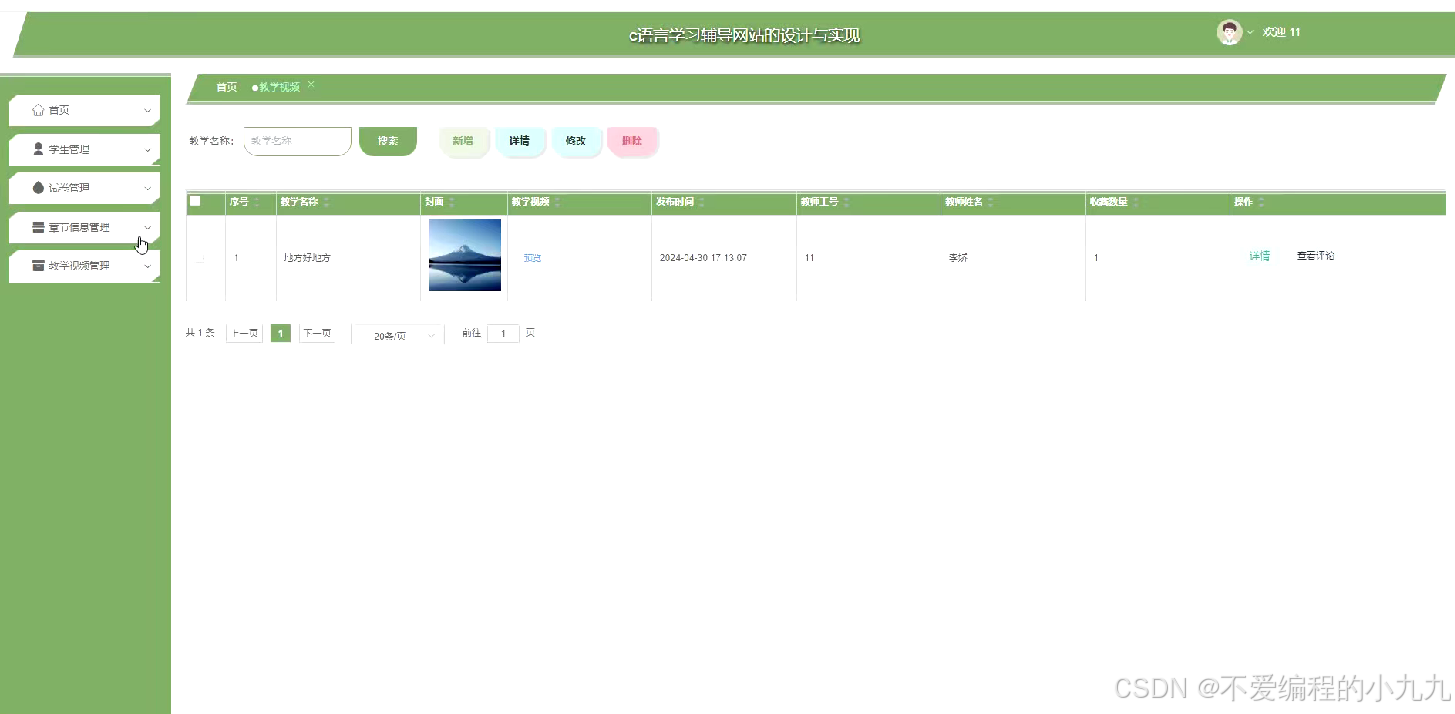Open the 首页 sidebar menu item
Image resolution: width=1455 pixels, height=714 pixels.
click(x=84, y=110)
